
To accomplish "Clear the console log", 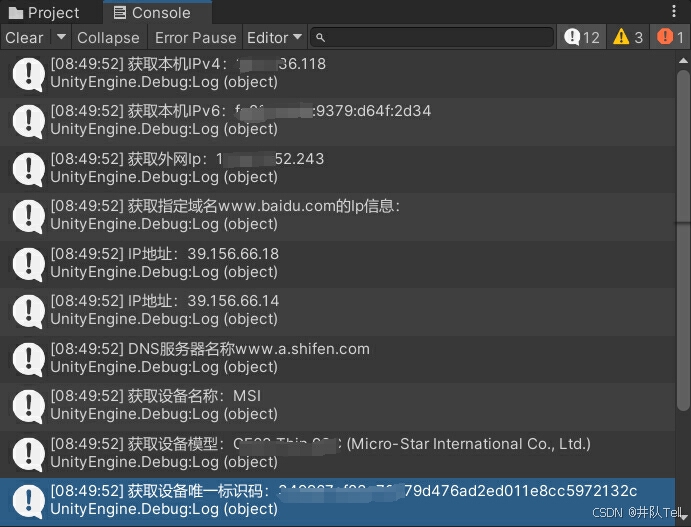I will [24, 37].
